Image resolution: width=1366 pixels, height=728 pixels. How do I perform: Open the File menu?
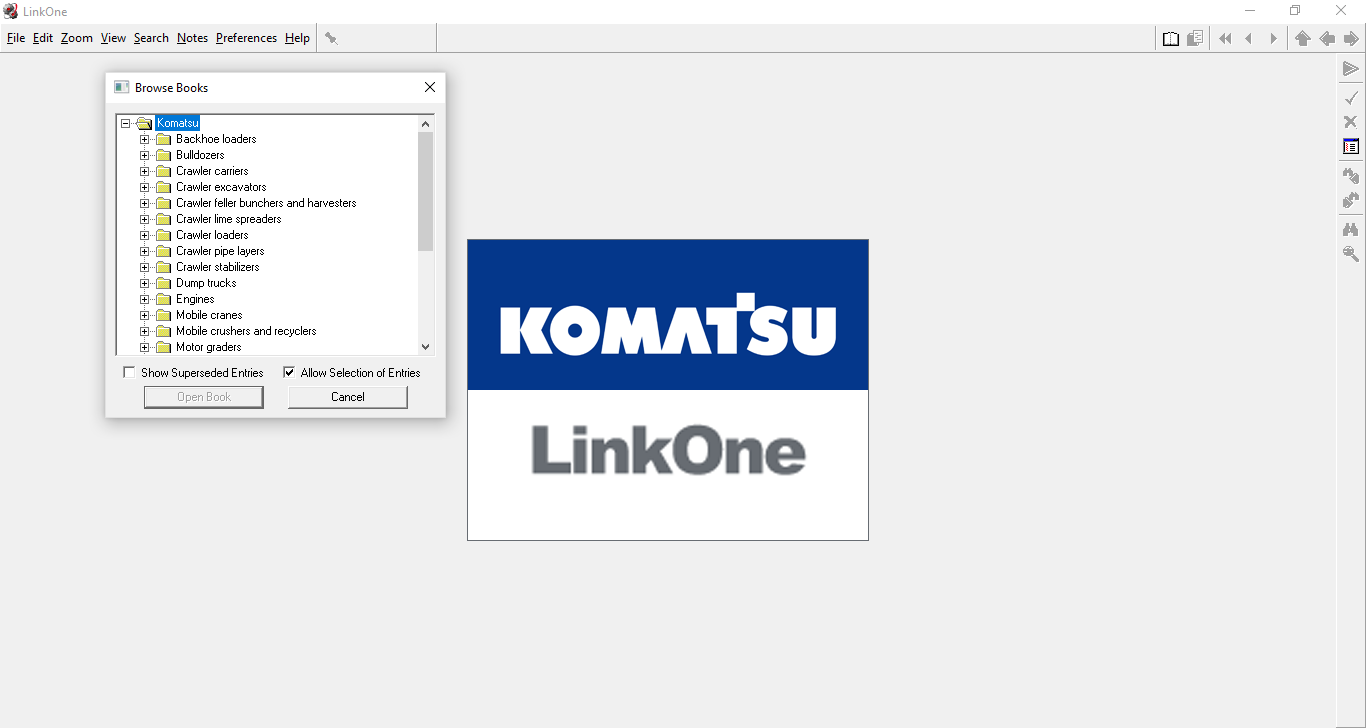pos(16,38)
